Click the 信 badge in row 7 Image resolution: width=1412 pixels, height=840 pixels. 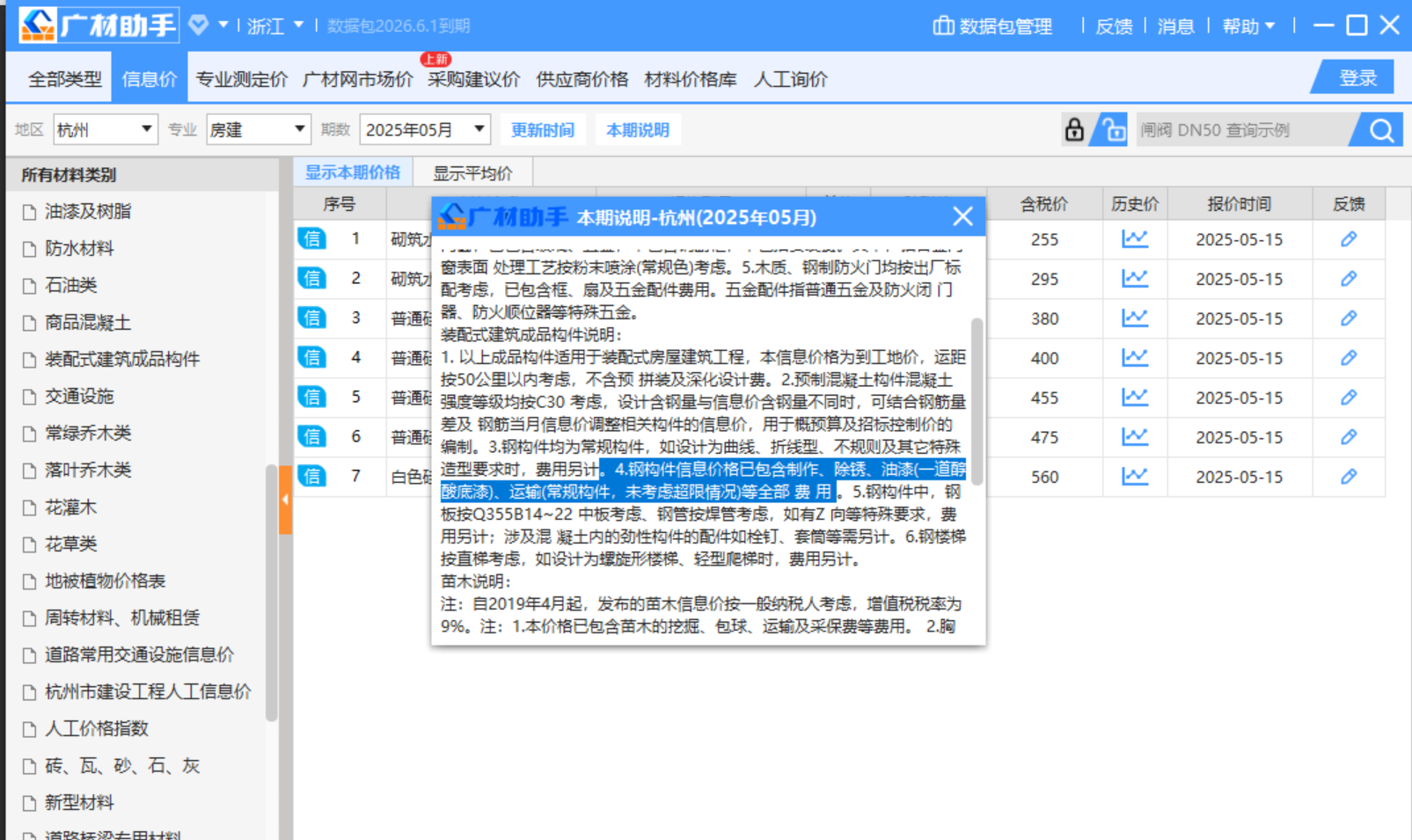(311, 477)
